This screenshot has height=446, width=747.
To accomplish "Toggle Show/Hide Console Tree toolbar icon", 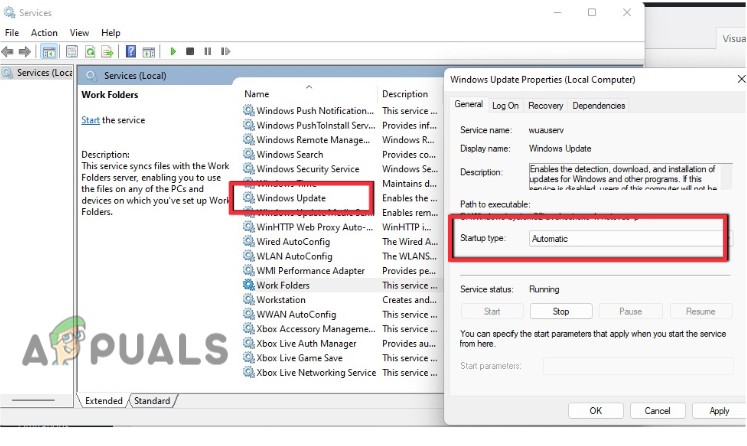I will click(x=49, y=51).
